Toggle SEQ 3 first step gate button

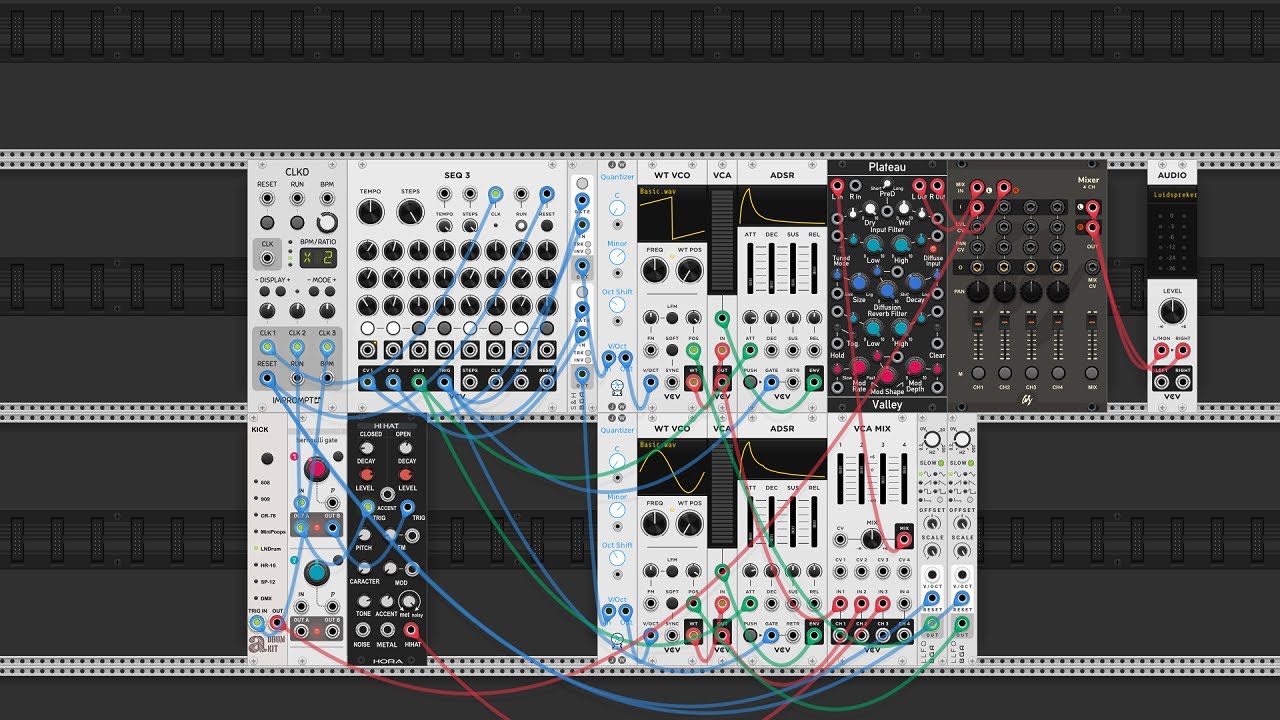[x=368, y=328]
